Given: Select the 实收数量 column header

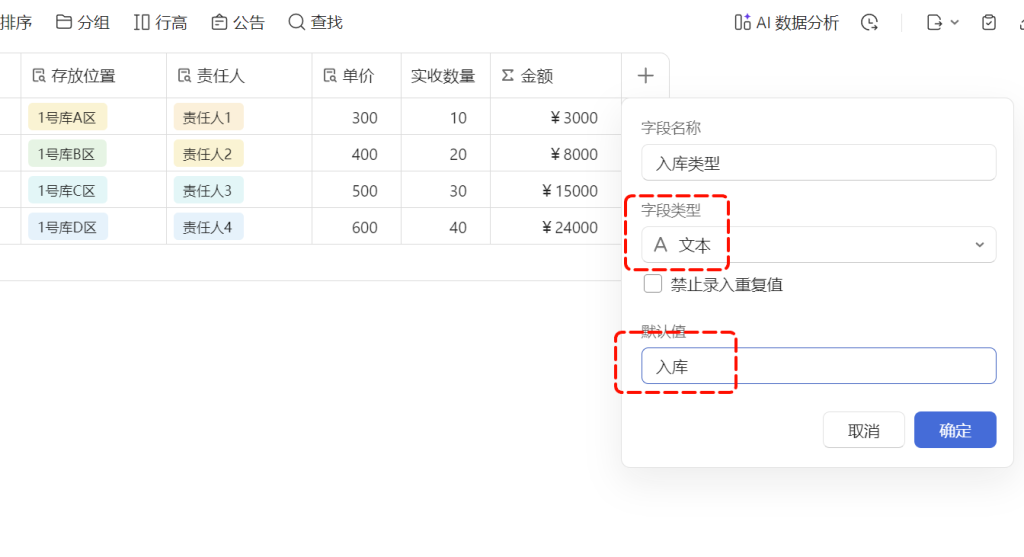Looking at the screenshot, I should coord(446,76).
